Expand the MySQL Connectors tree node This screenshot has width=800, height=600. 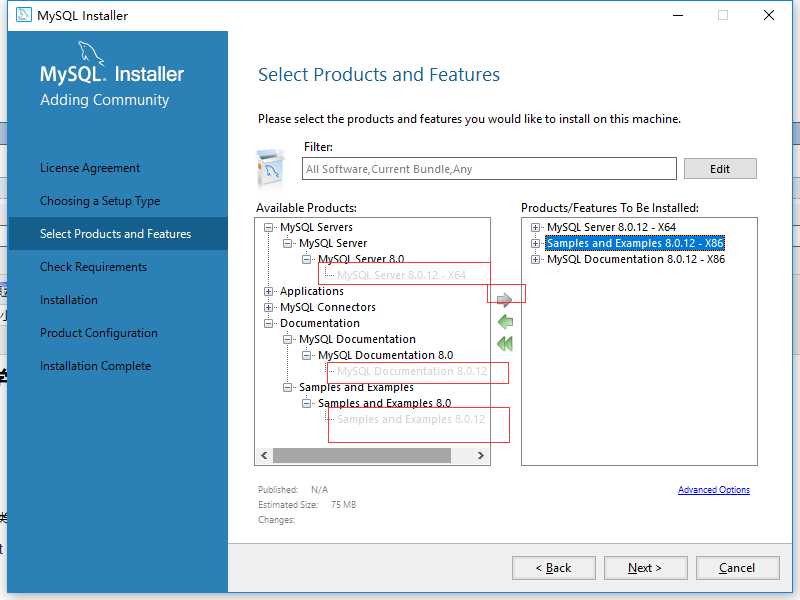tap(268, 307)
